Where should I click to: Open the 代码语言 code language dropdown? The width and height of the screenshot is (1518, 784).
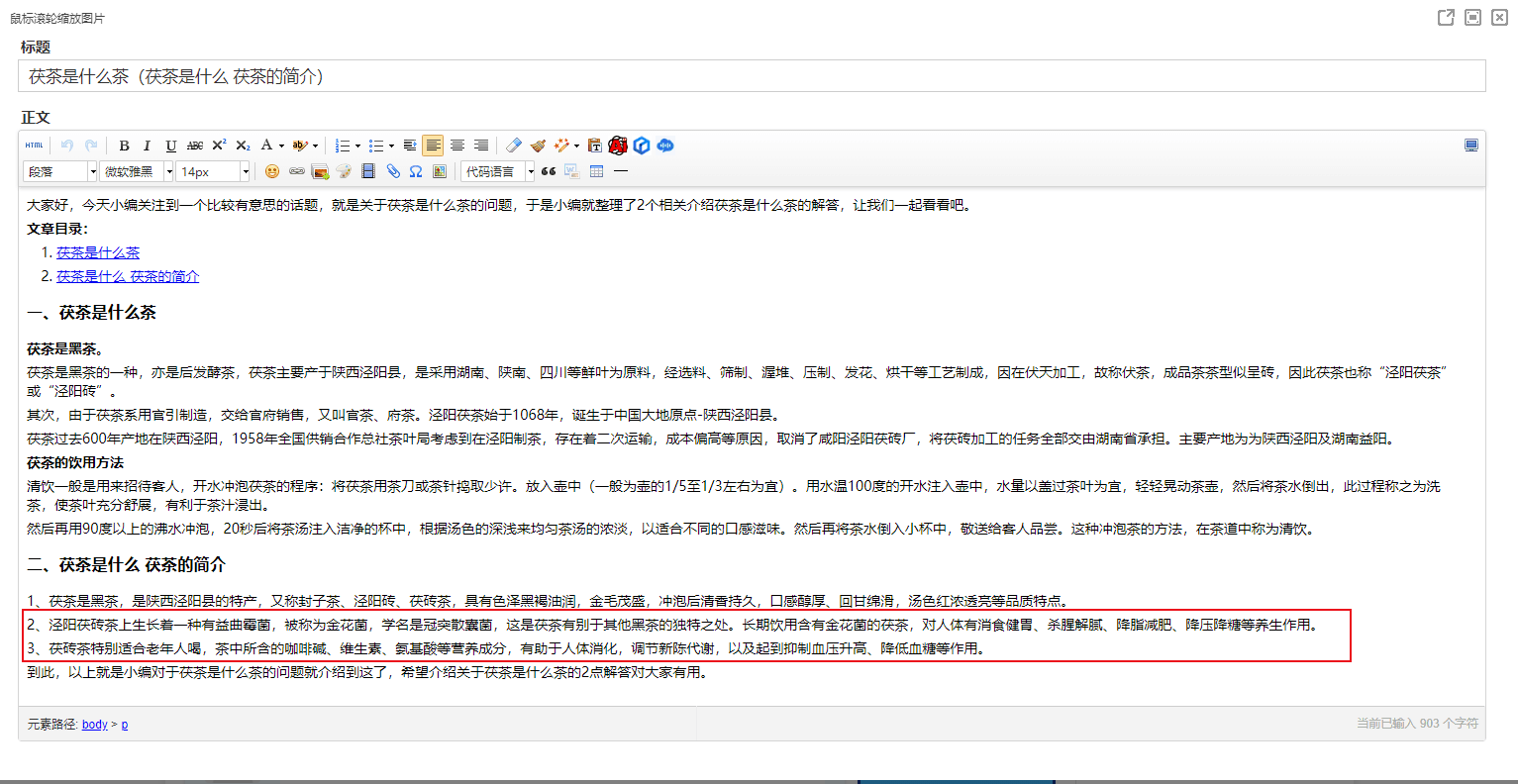tap(498, 171)
